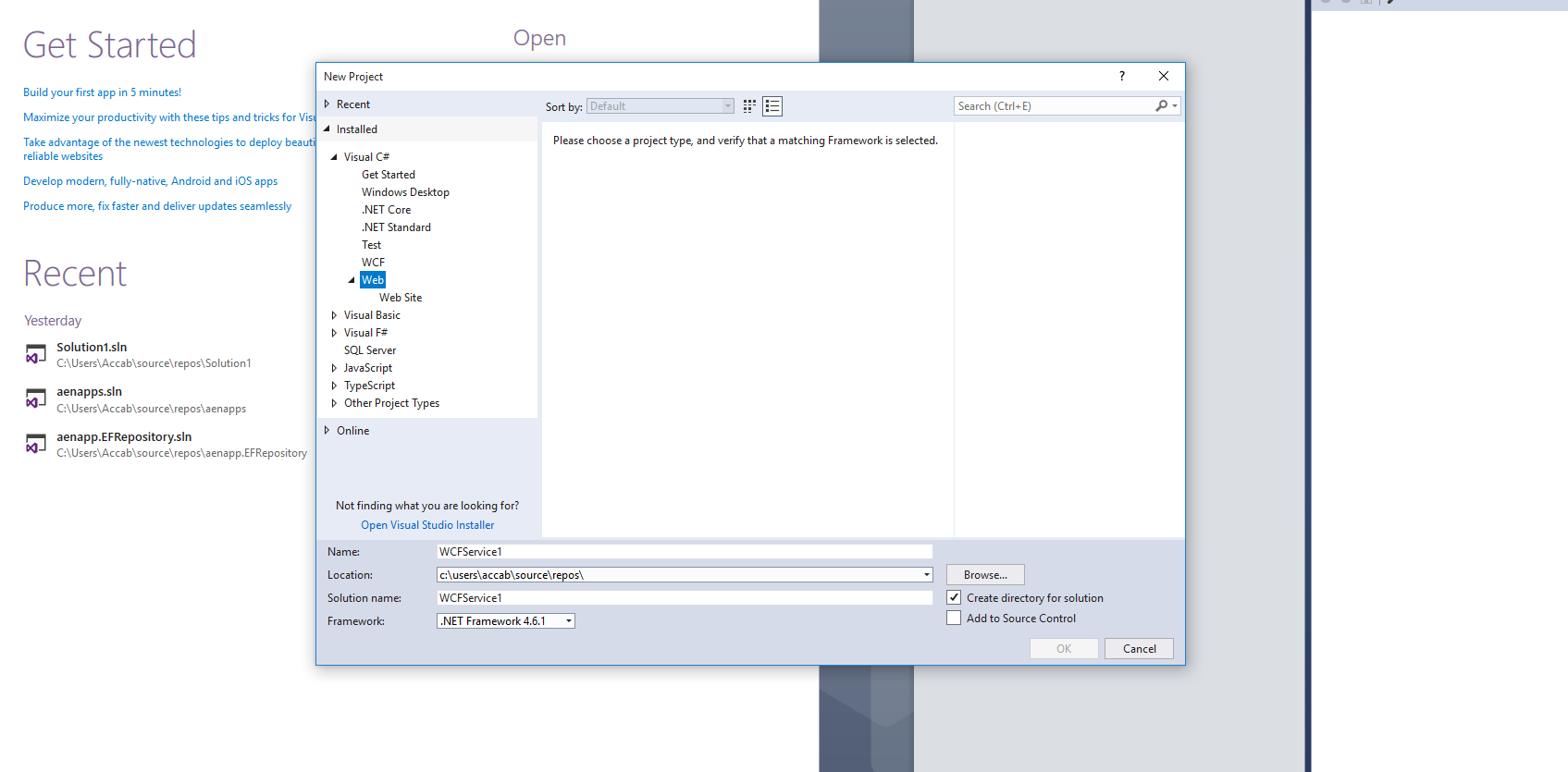
Task: Select the Web category
Action: click(373, 280)
